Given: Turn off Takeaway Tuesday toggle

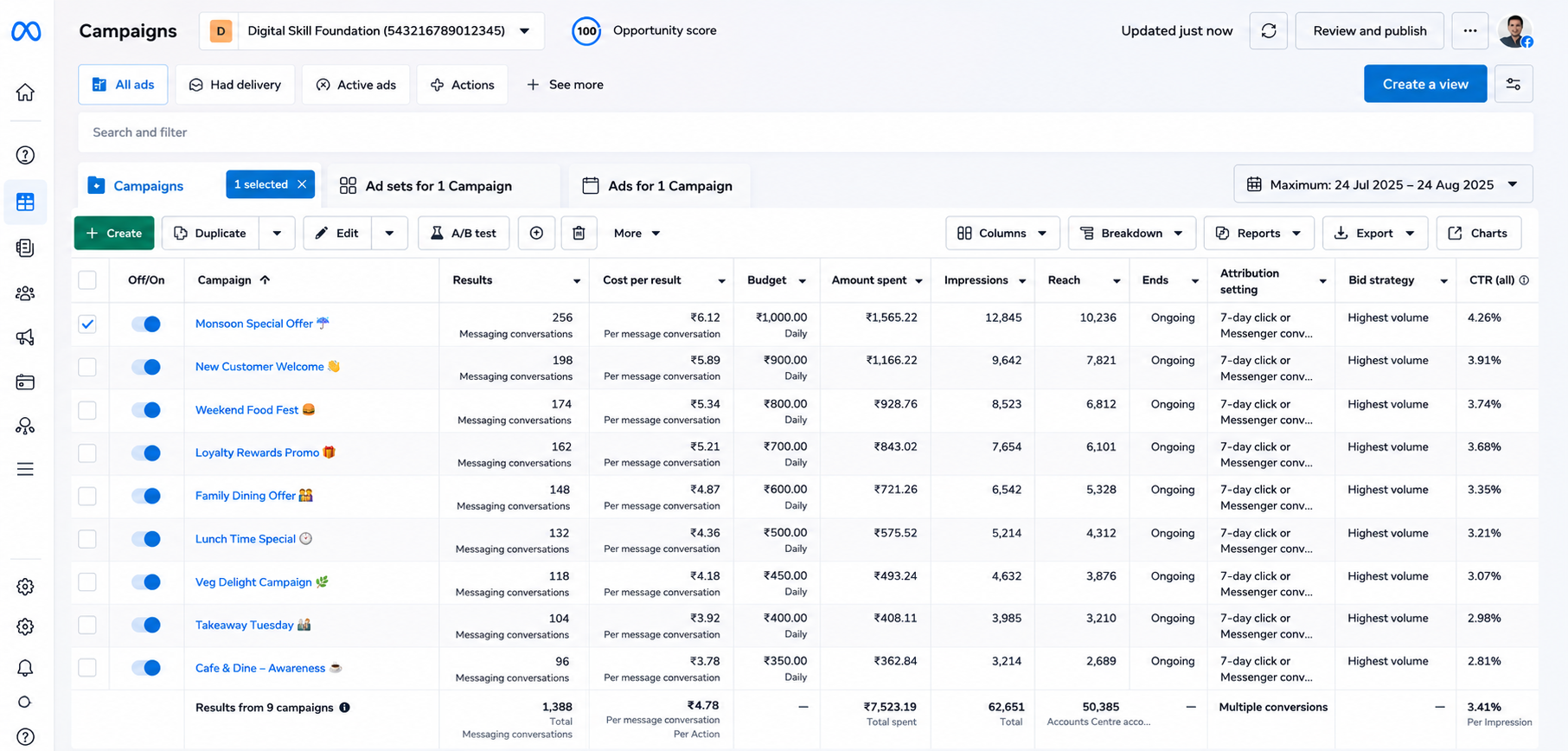Looking at the screenshot, I should (x=146, y=625).
